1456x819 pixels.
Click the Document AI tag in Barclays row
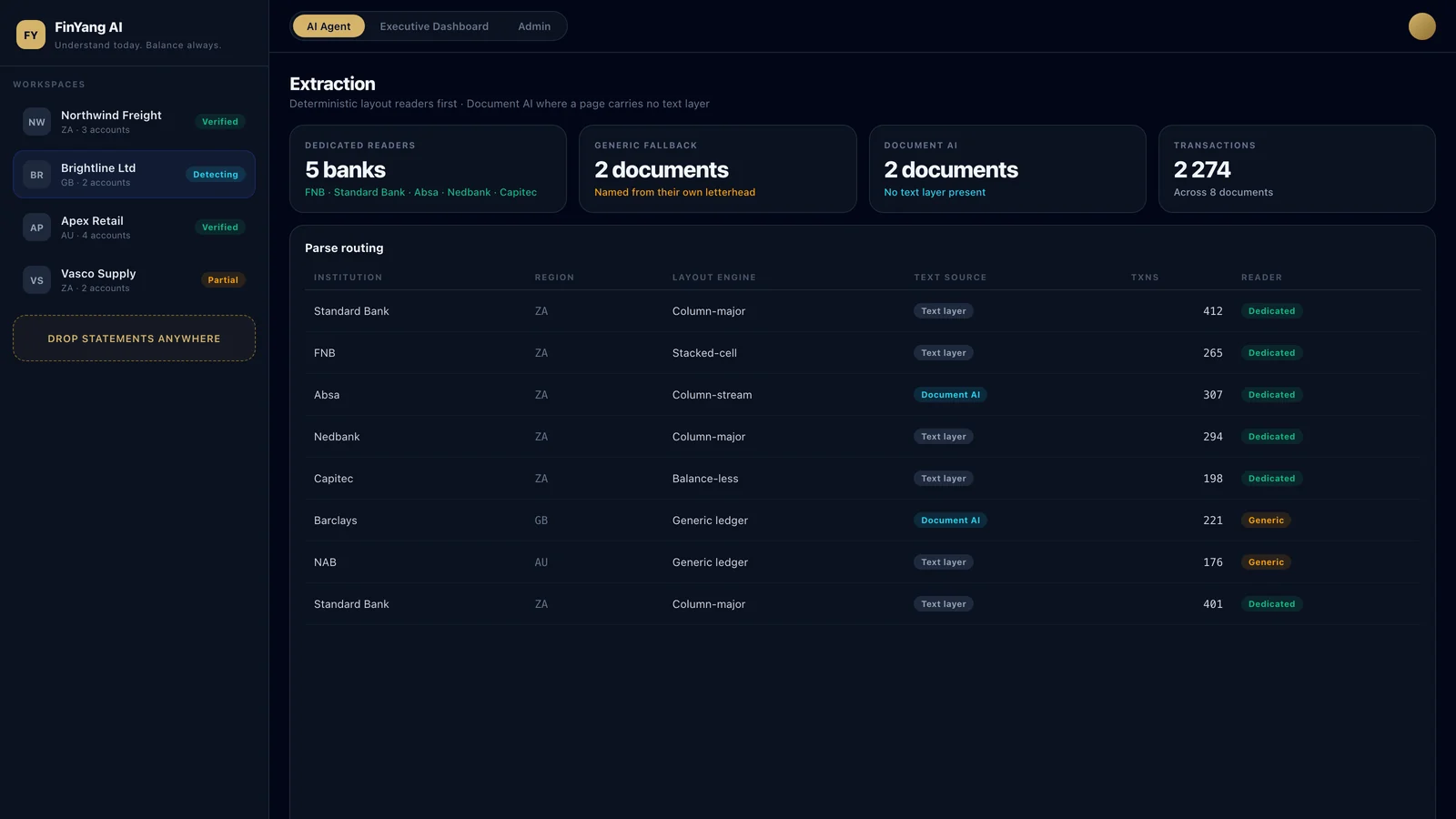(x=950, y=521)
